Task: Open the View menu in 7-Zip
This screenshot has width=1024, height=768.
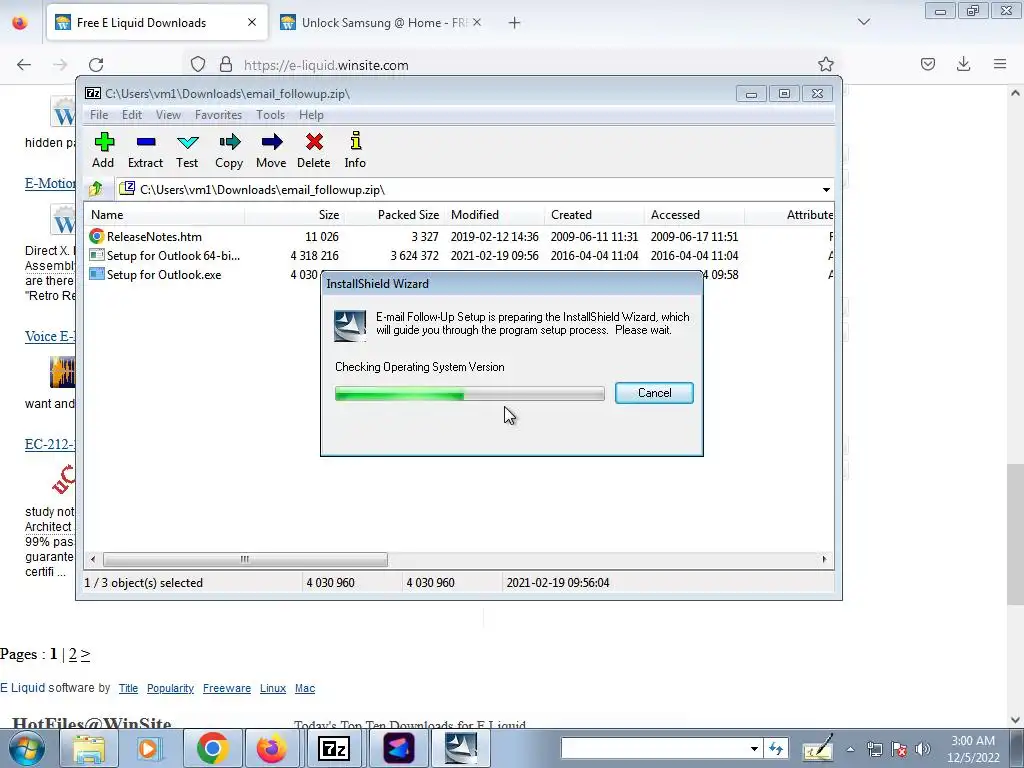Action: (x=168, y=115)
